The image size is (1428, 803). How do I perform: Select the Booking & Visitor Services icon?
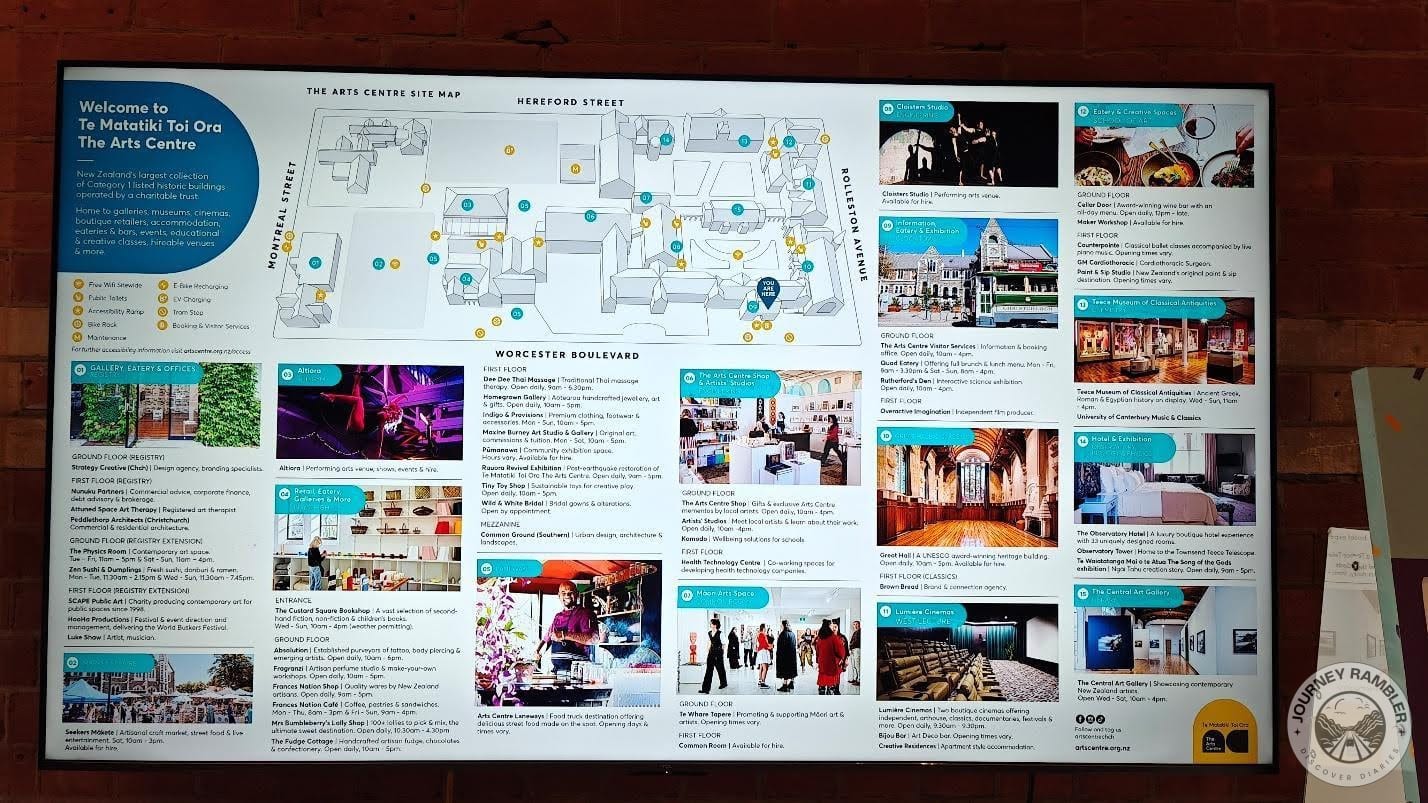(162, 326)
